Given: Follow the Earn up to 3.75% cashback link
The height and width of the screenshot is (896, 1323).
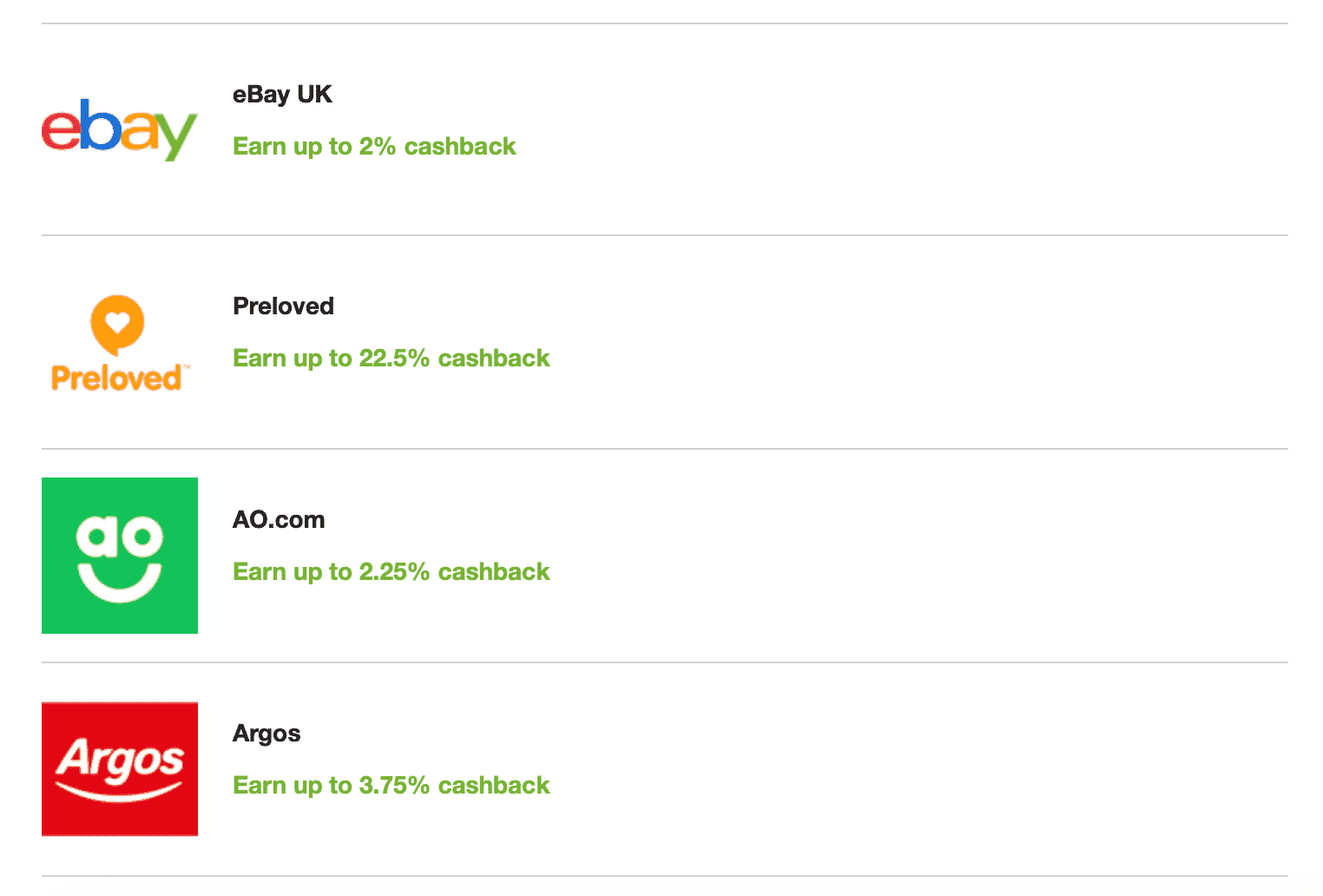Looking at the screenshot, I should click(x=392, y=785).
